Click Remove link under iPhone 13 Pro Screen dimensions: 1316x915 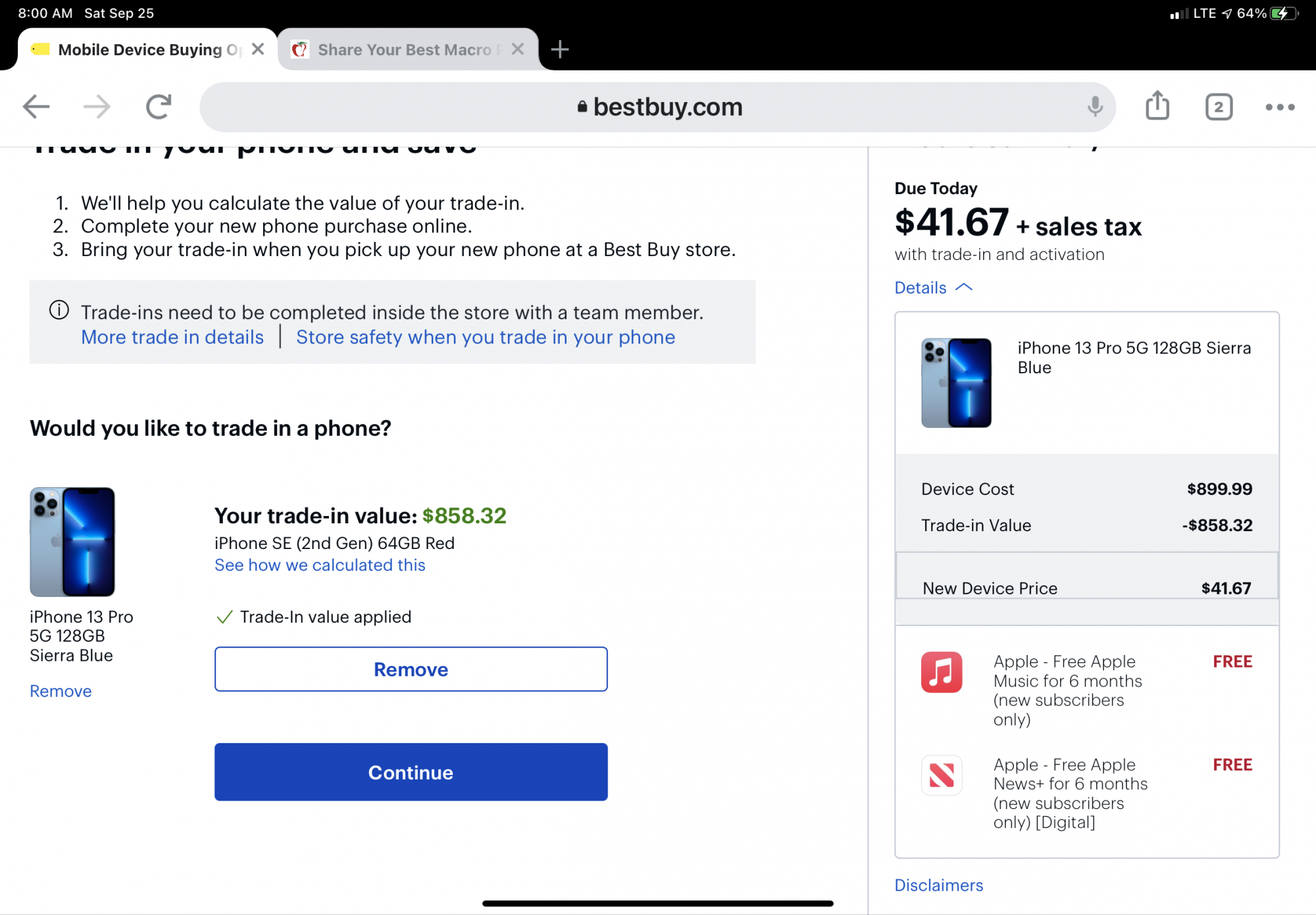tap(61, 691)
